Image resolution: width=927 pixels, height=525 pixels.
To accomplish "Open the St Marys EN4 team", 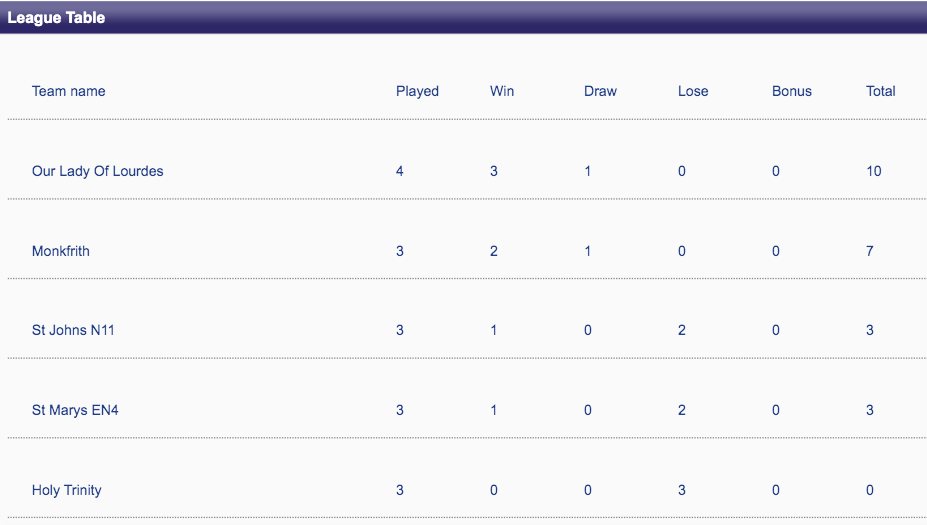I will tap(75, 410).
